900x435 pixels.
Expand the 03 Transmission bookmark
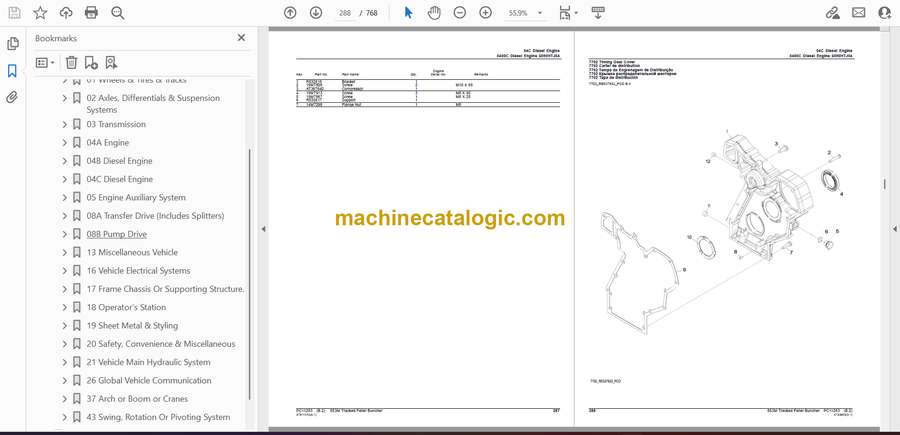coord(64,124)
